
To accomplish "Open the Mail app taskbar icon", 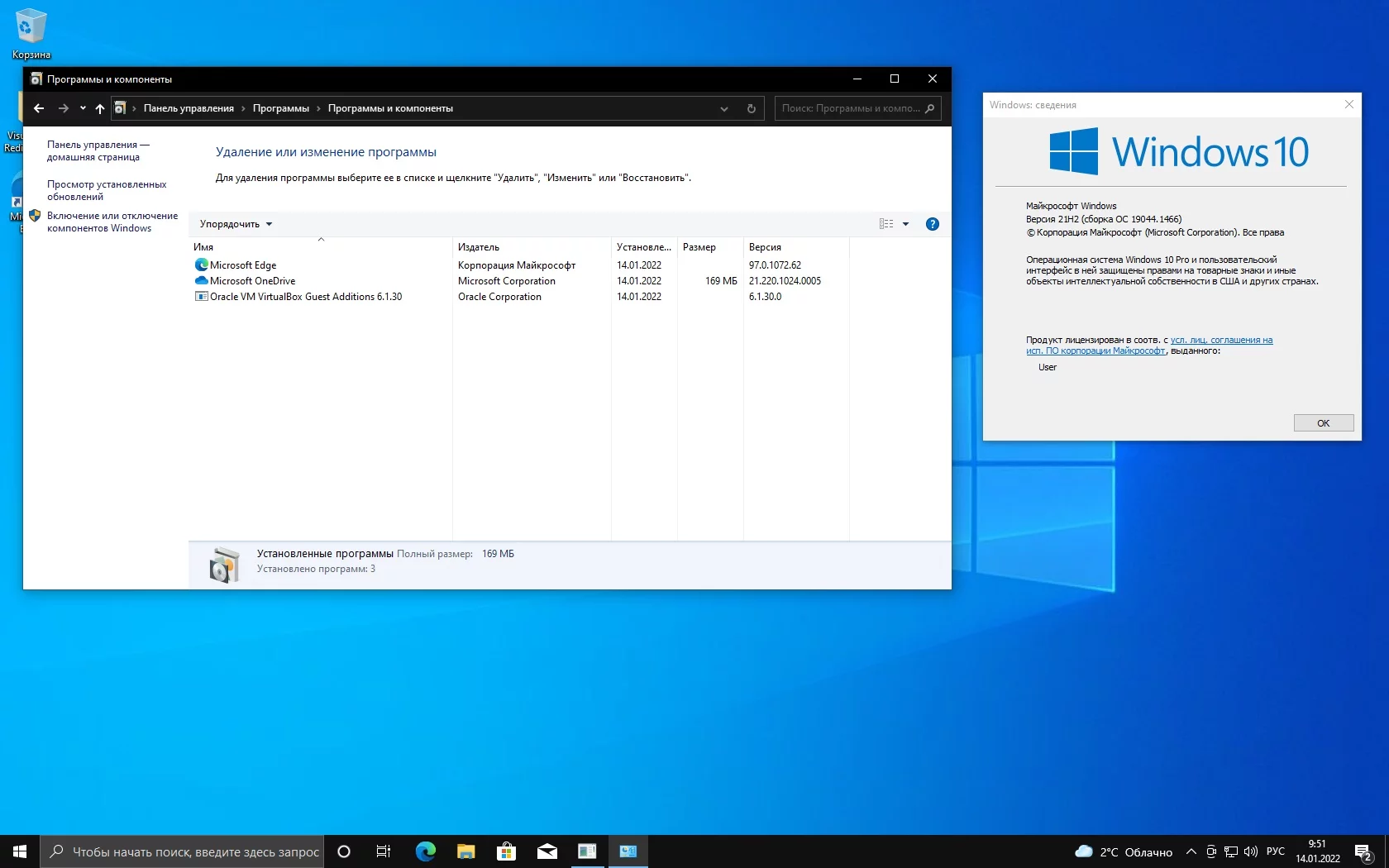I will click(x=547, y=851).
